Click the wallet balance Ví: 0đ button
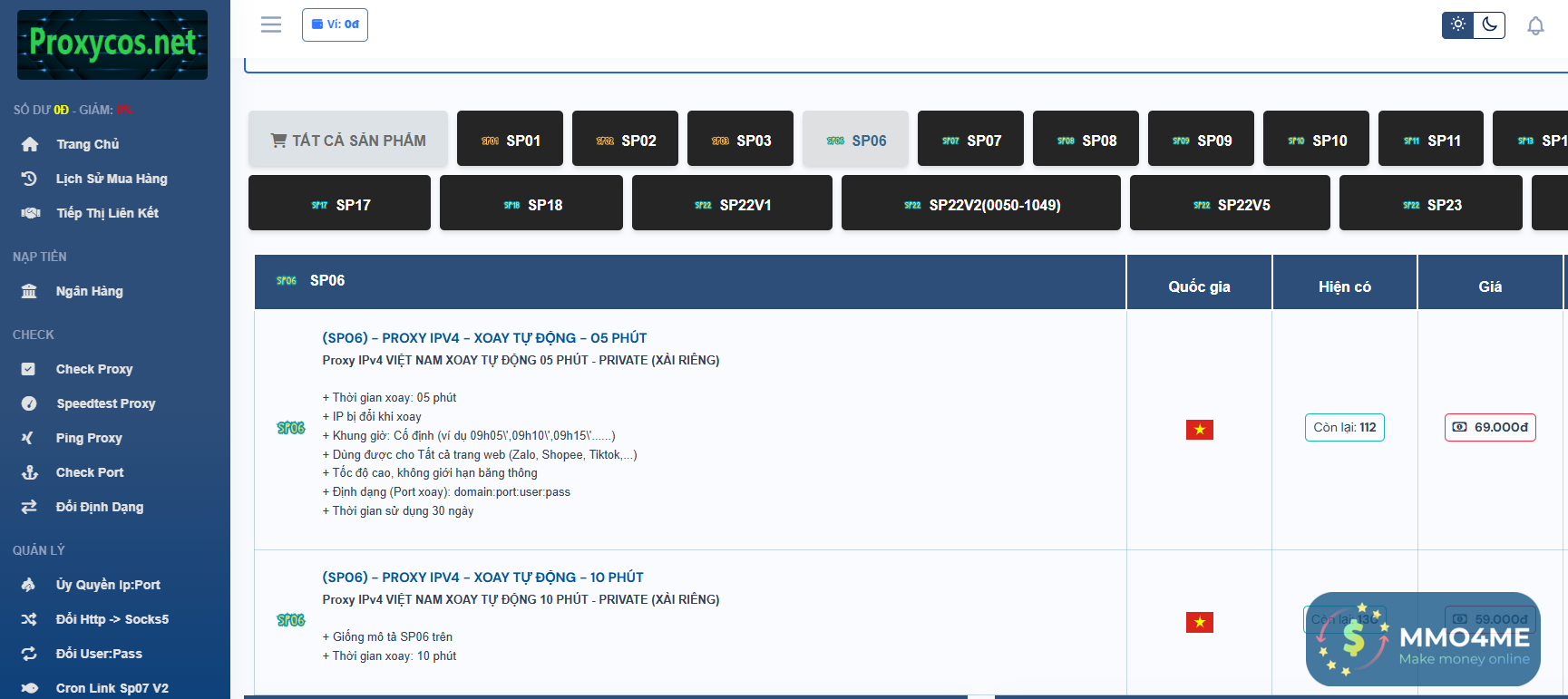1568x699 pixels. point(335,24)
